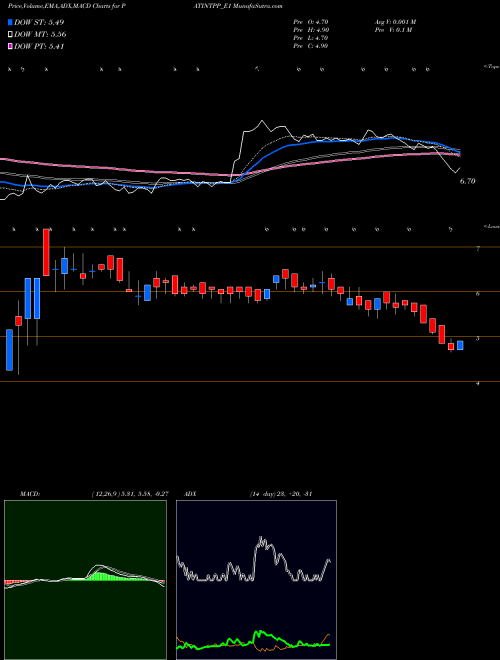Viewport: 500px width, 660px height.
Task: Click the tallest red candlestick near level 7
Action: coord(46,252)
